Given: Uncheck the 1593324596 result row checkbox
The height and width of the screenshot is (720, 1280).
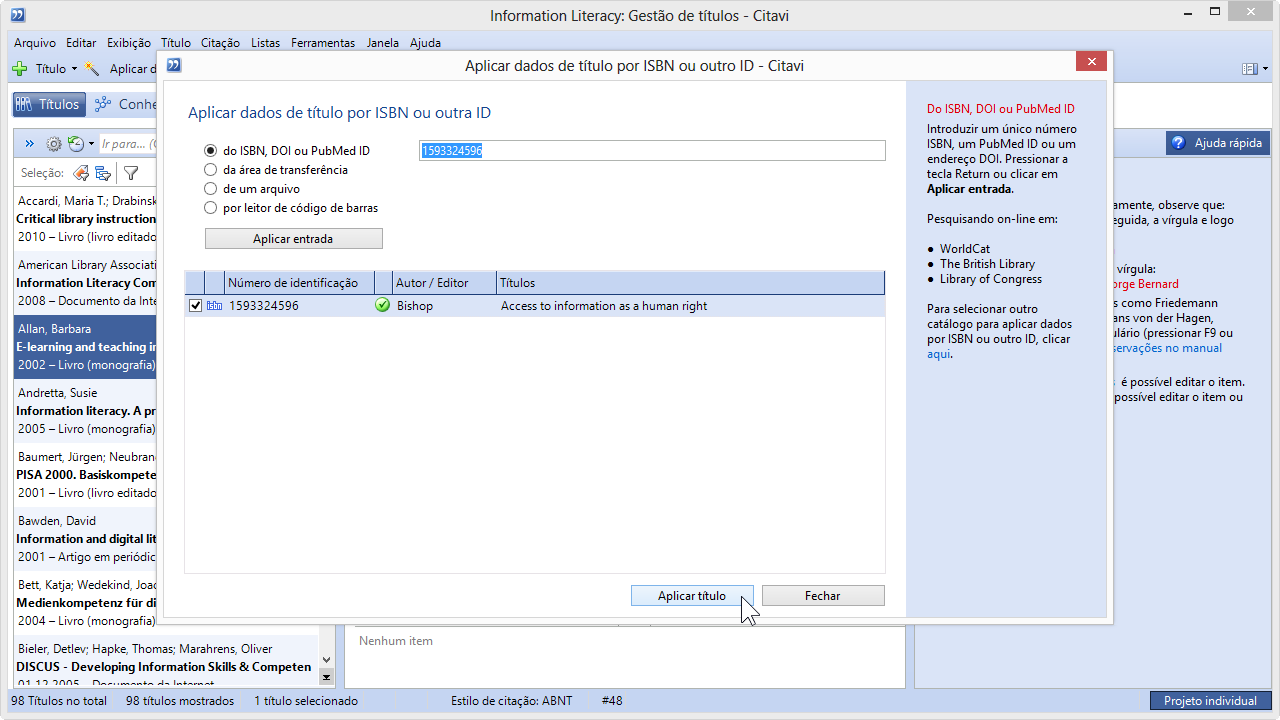Looking at the screenshot, I should 196,305.
